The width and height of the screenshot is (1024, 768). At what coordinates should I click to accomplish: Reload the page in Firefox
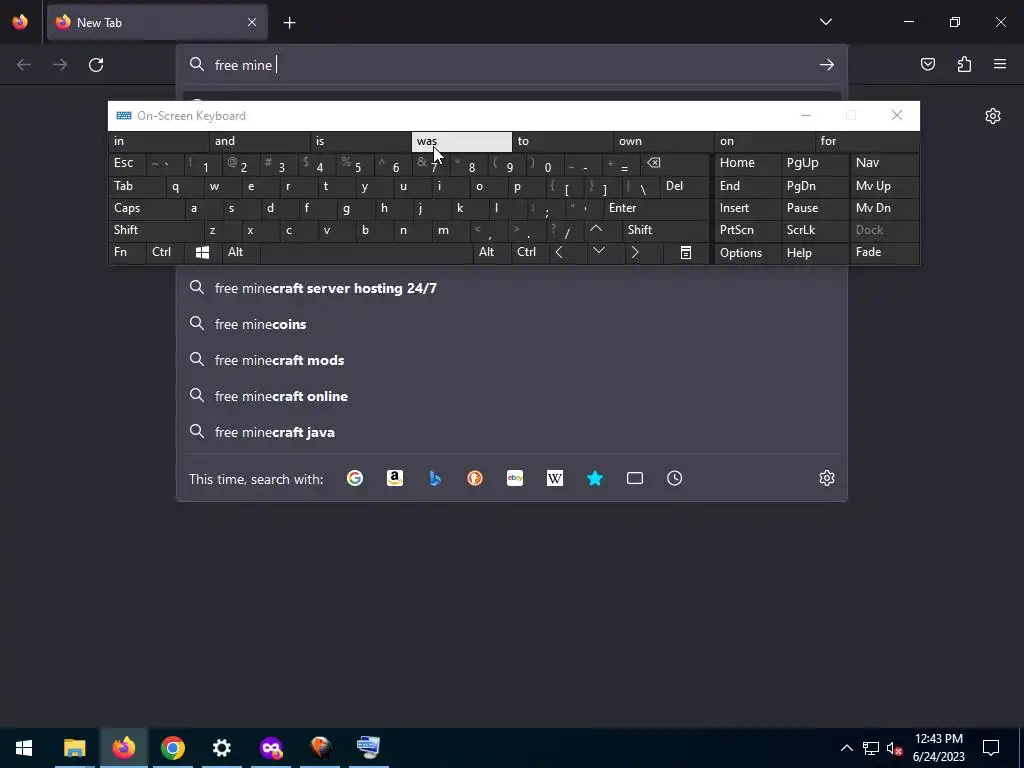pos(96,65)
